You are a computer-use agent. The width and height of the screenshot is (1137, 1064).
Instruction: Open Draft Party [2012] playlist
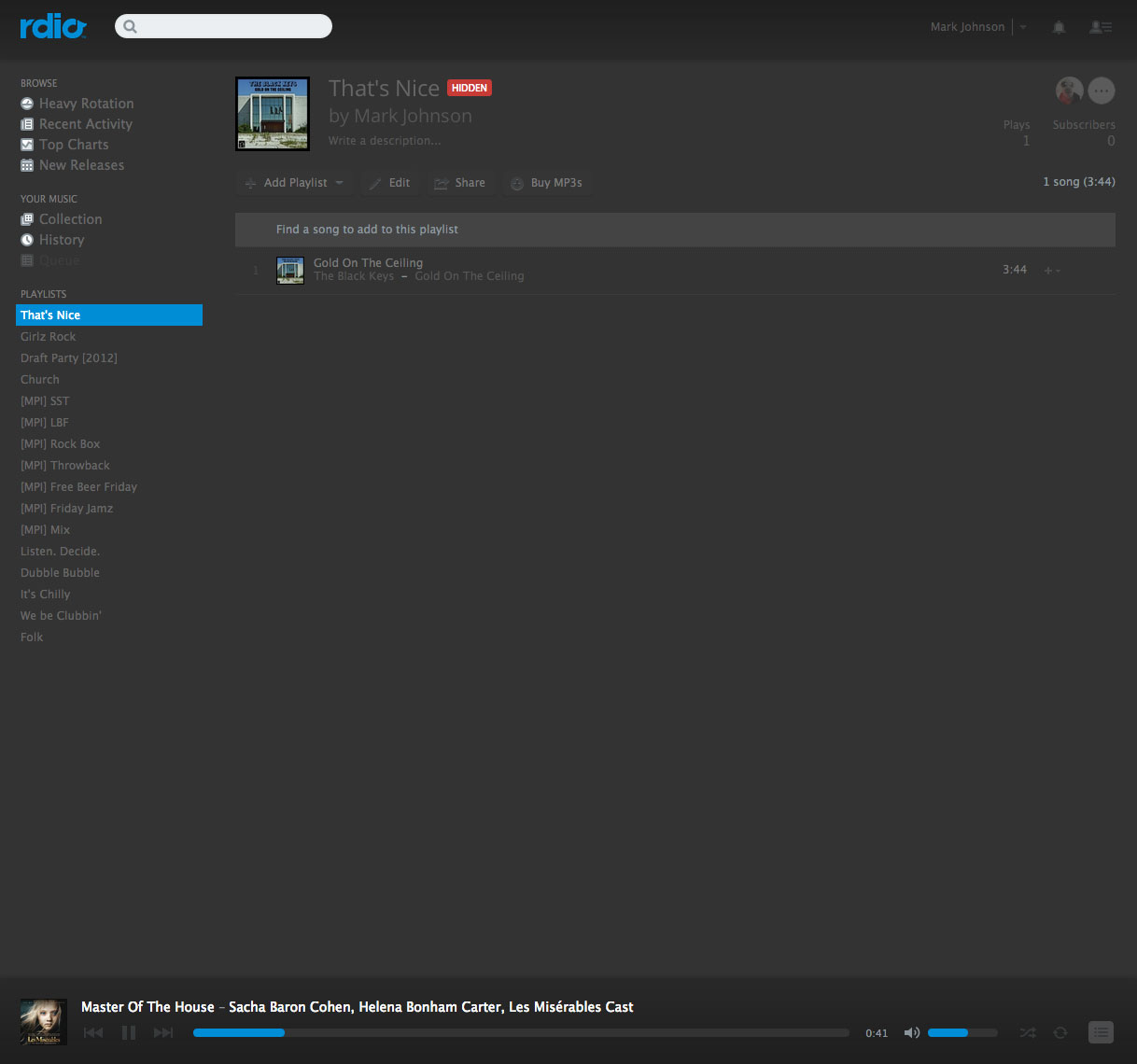pos(69,358)
